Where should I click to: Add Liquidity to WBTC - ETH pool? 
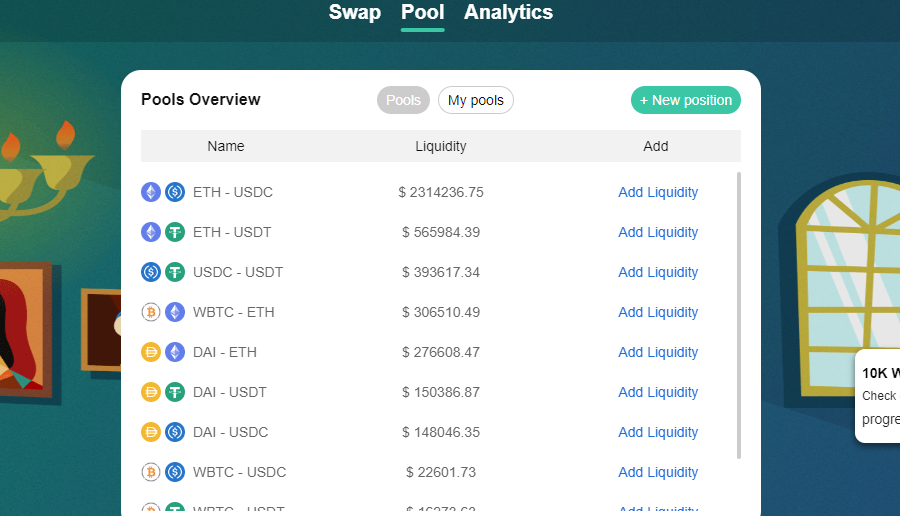point(658,312)
